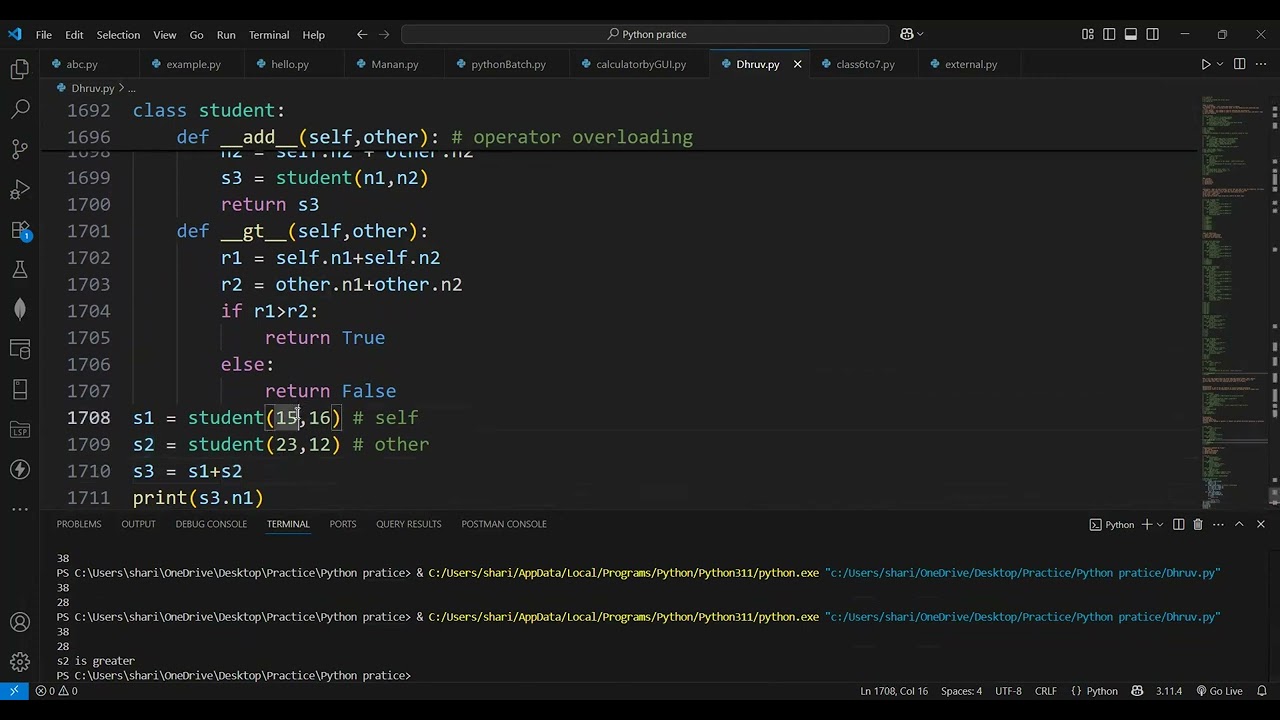Viewport: 1280px width, 720px height.
Task: Open the Copilot dropdown arrow
Action: click(x=920, y=34)
